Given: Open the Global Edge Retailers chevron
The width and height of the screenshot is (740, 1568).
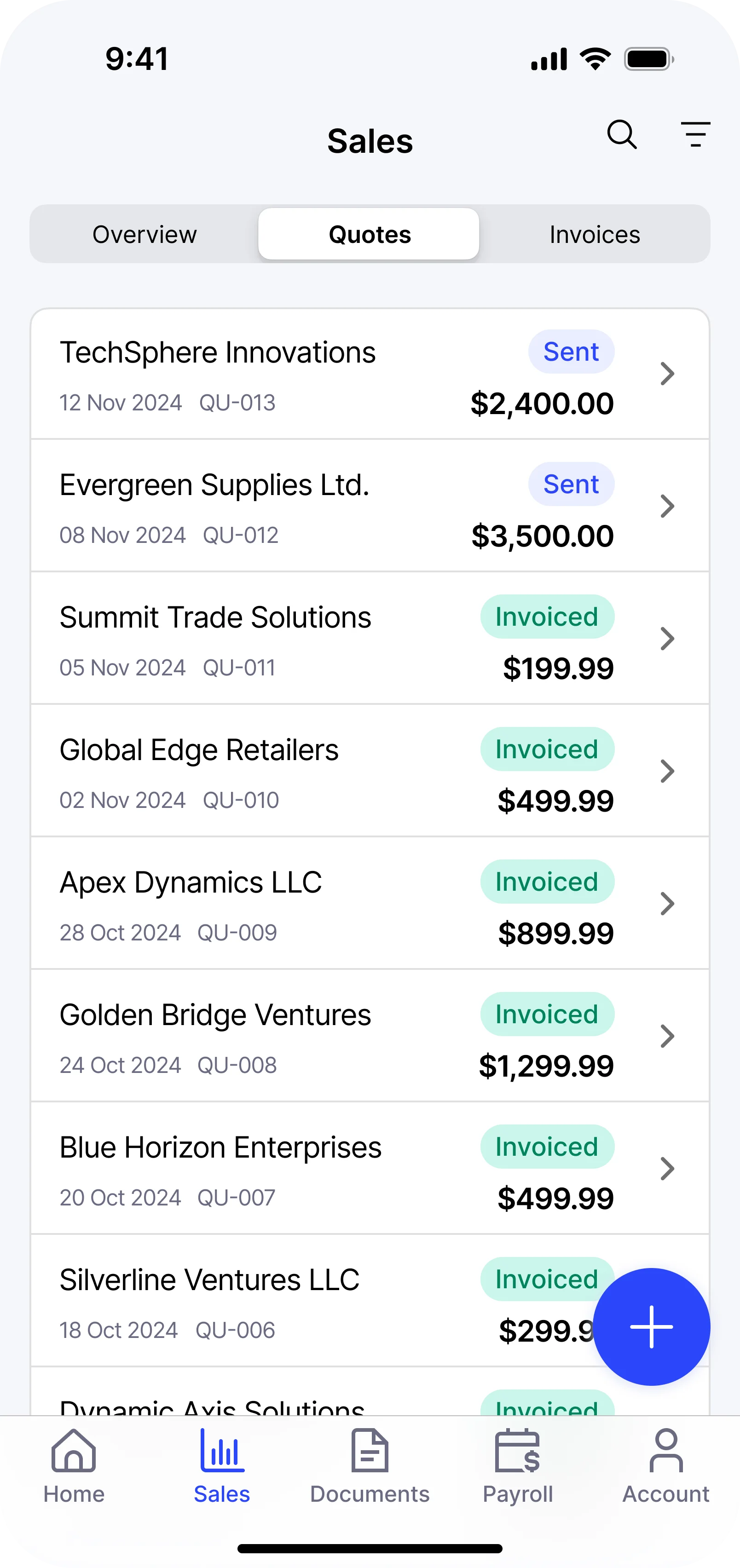Looking at the screenshot, I should (668, 771).
